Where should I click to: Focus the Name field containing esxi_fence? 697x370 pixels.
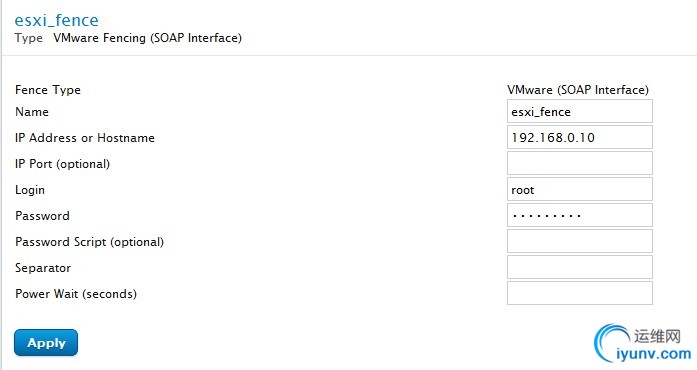[x=580, y=111]
